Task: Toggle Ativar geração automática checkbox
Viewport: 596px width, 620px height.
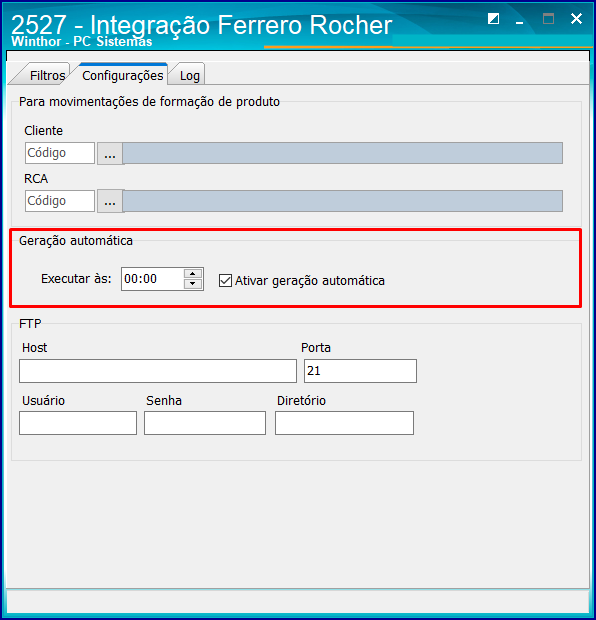Action: point(225,281)
